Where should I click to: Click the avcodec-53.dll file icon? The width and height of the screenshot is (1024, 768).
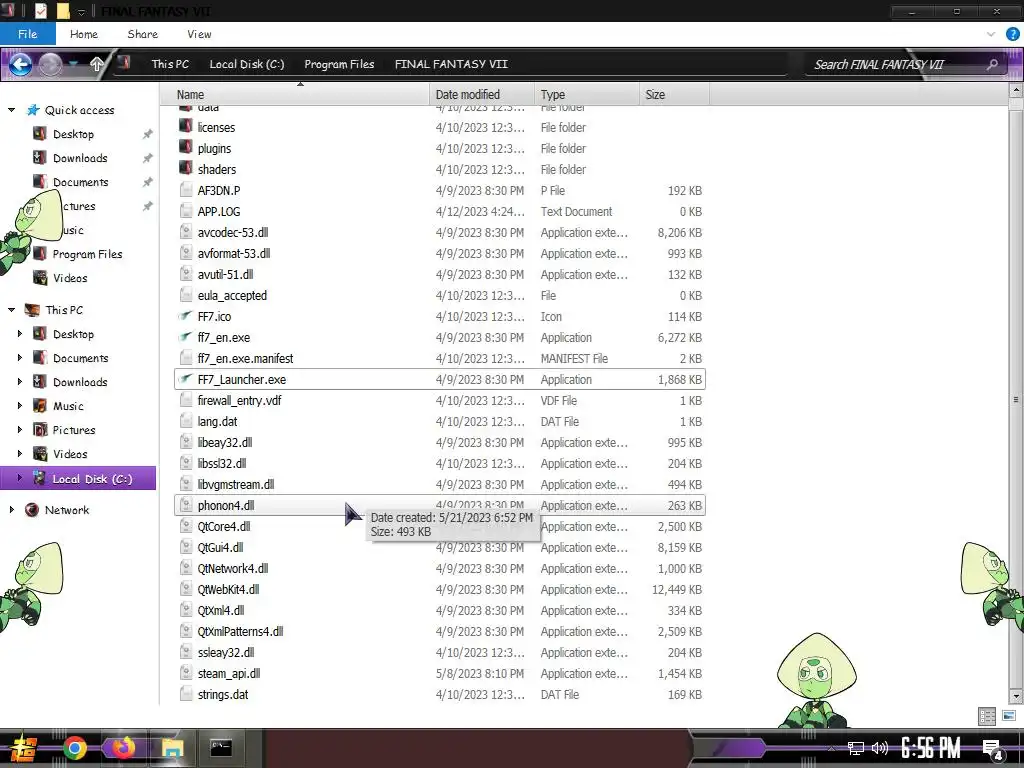pyautogui.click(x=186, y=232)
